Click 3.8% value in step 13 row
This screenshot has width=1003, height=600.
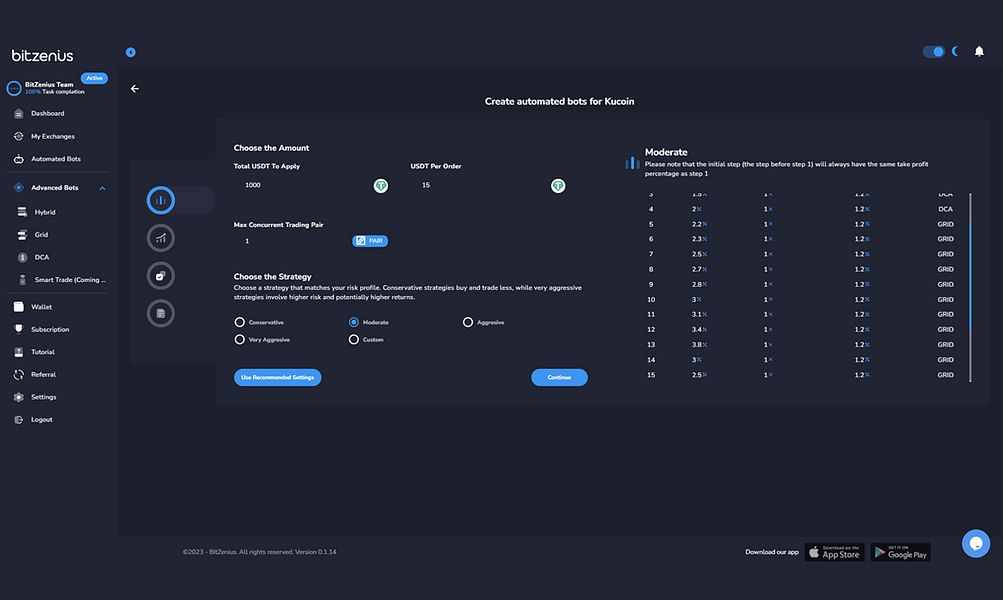click(x=699, y=345)
